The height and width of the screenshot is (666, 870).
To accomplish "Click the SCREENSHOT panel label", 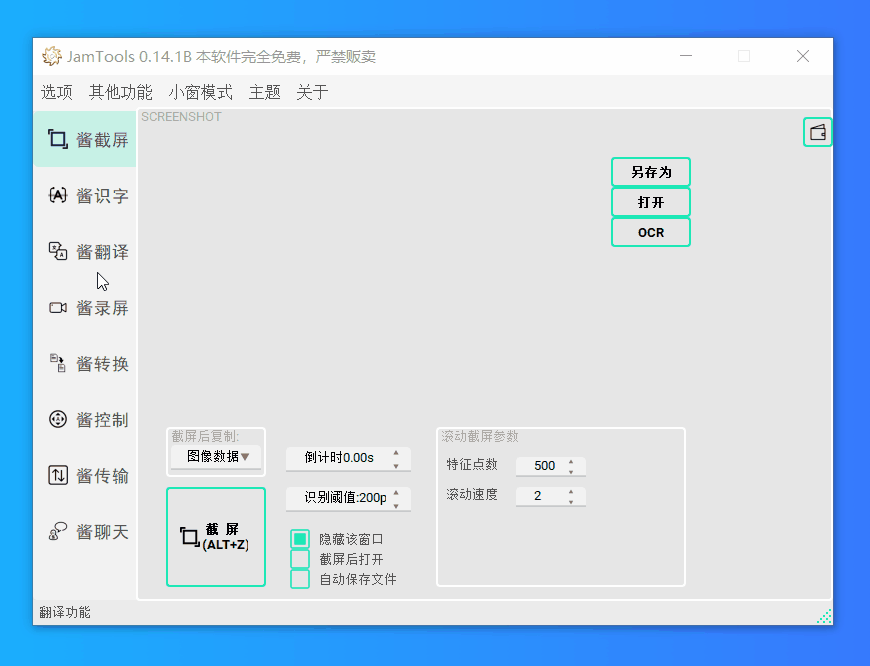I will (181, 117).
